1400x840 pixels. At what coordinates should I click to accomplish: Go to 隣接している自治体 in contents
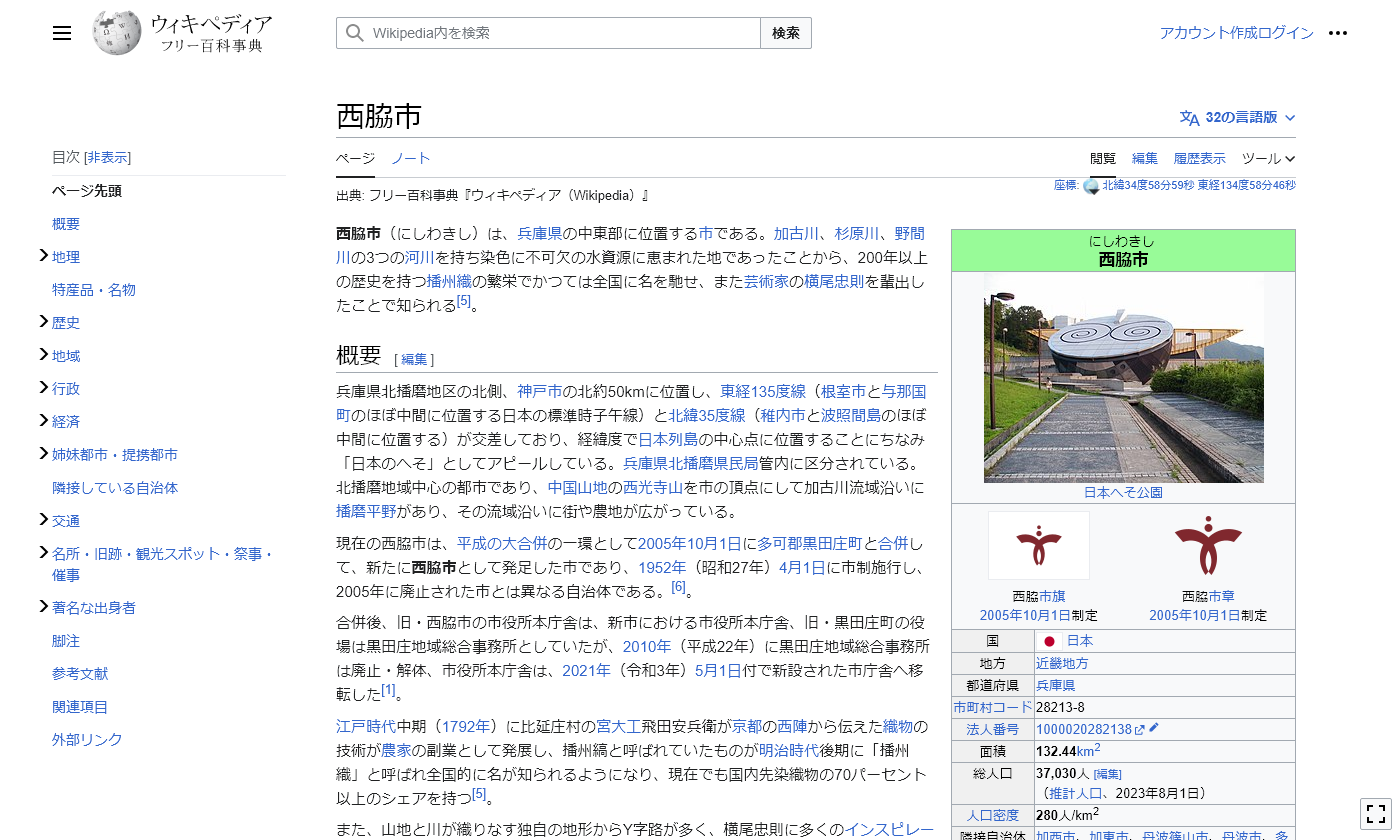(115, 488)
